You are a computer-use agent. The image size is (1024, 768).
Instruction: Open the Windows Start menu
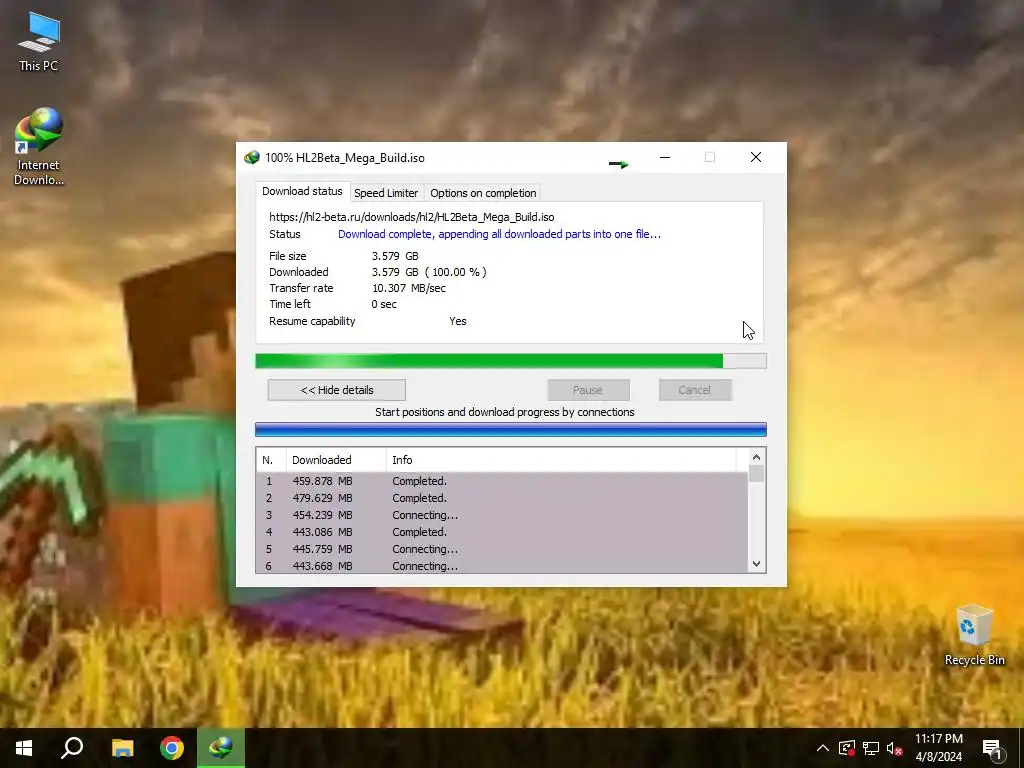pos(24,748)
